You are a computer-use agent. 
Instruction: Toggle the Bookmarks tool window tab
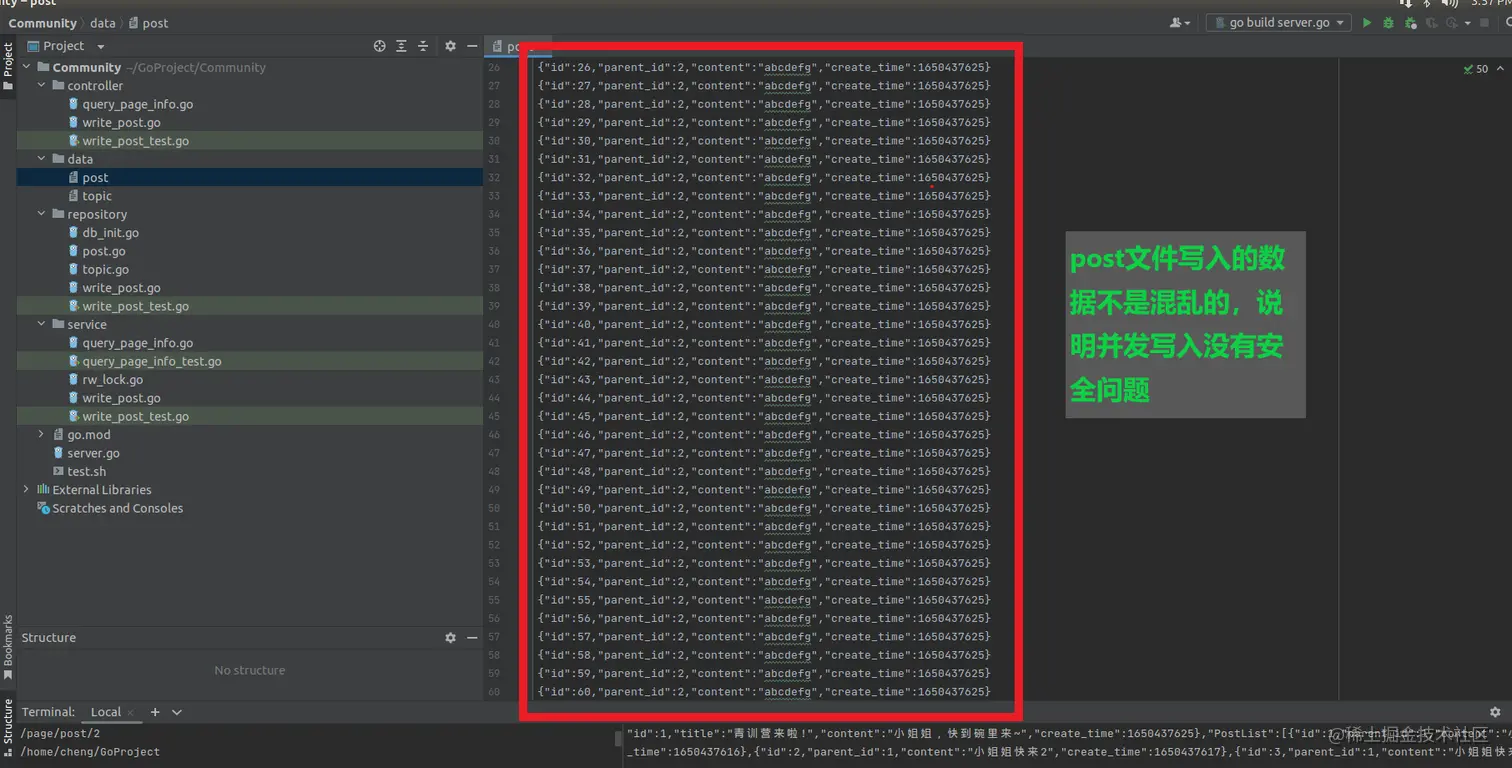tap(8, 648)
